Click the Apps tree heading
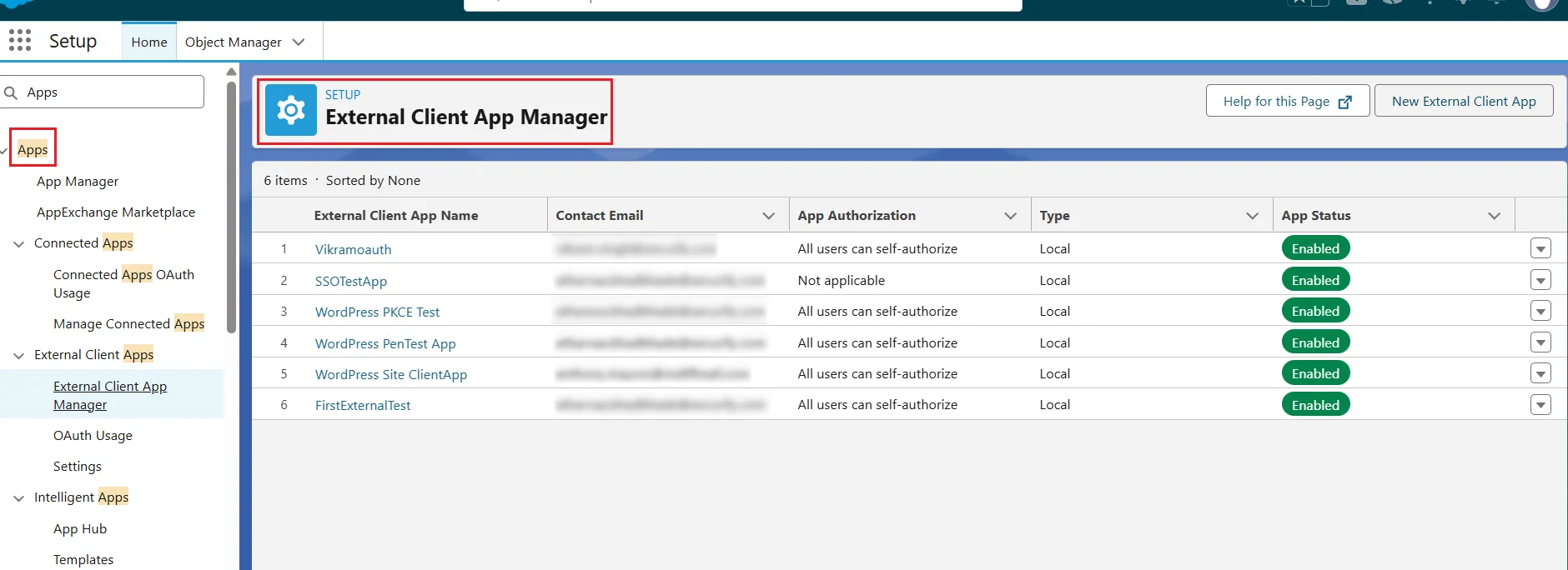 click(x=33, y=149)
